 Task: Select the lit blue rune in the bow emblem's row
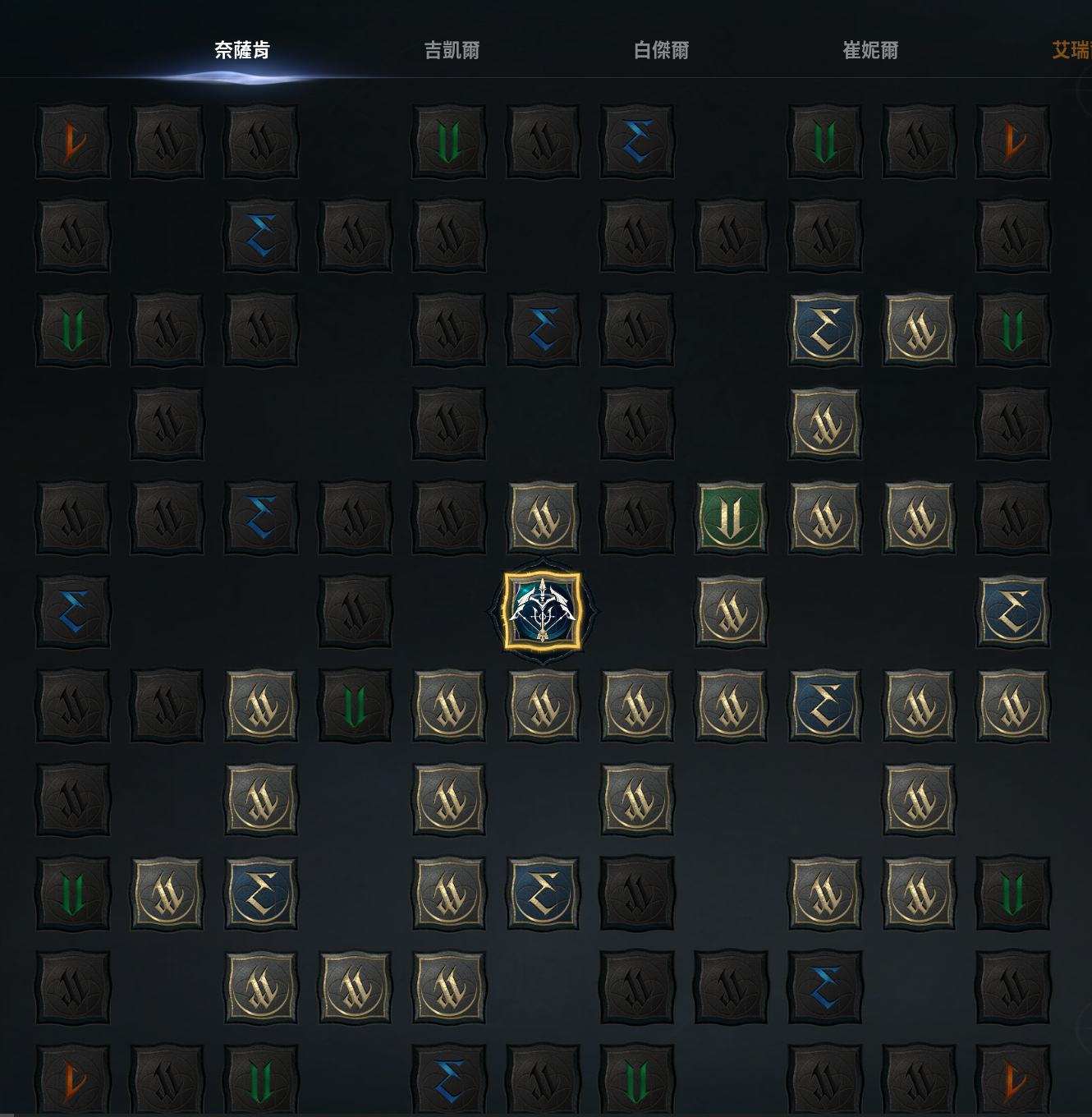pyautogui.click(x=1013, y=612)
